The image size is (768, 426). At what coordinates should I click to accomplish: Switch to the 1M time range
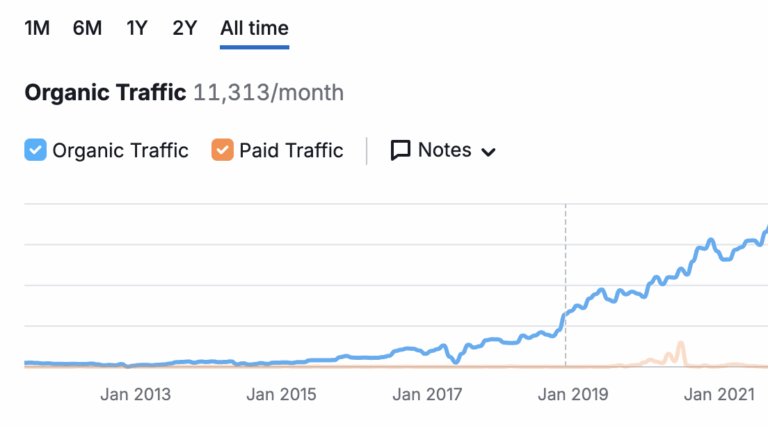point(36,28)
